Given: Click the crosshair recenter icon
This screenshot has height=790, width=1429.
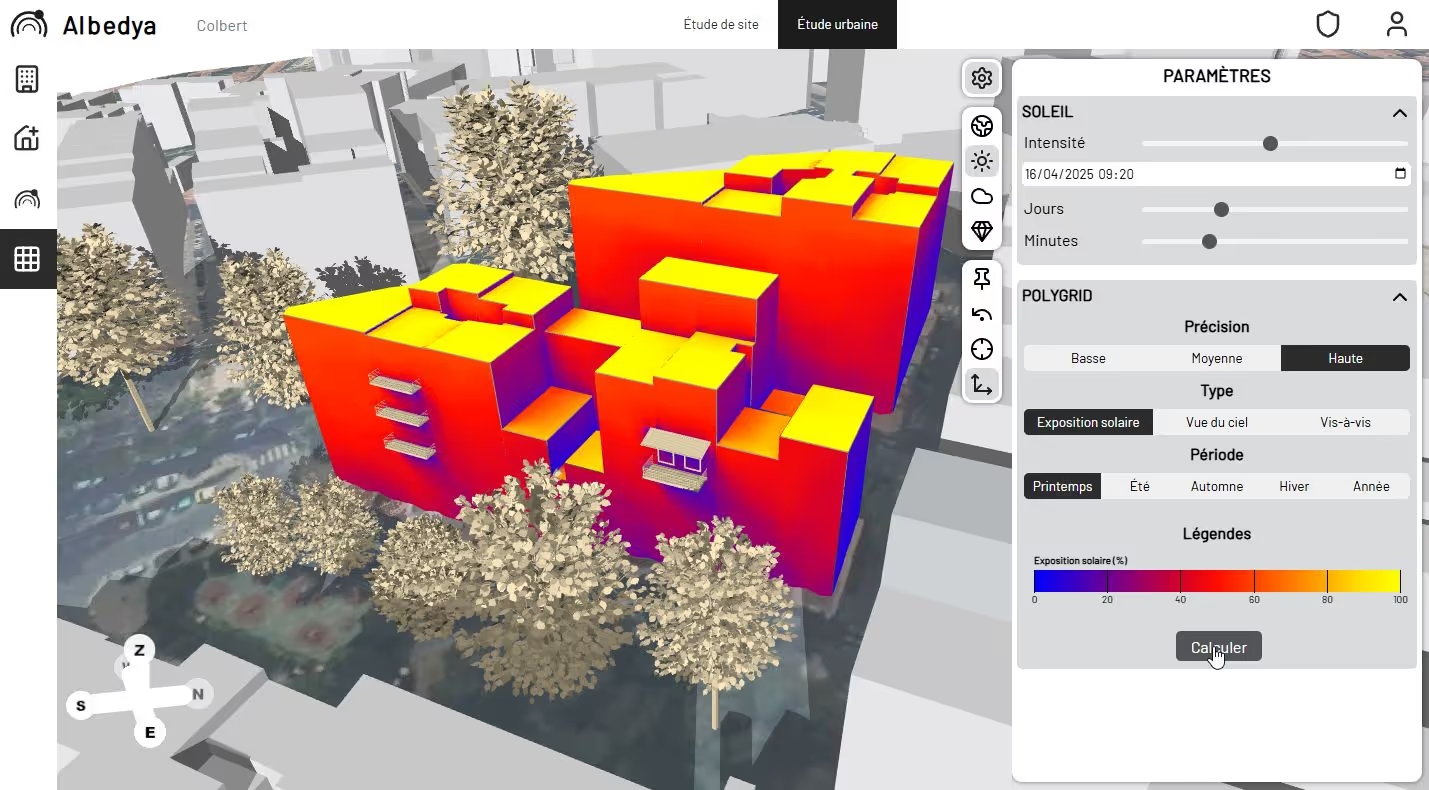Looking at the screenshot, I should click(982, 350).
